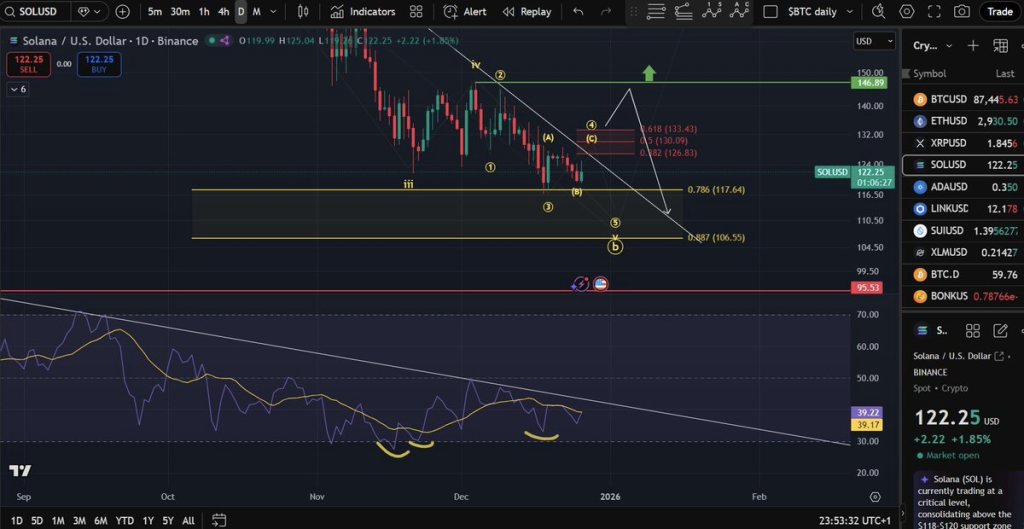Open the Cry... watchlist name dropdown
This screenshot has height=529, width=1024.
pos(932,45)
